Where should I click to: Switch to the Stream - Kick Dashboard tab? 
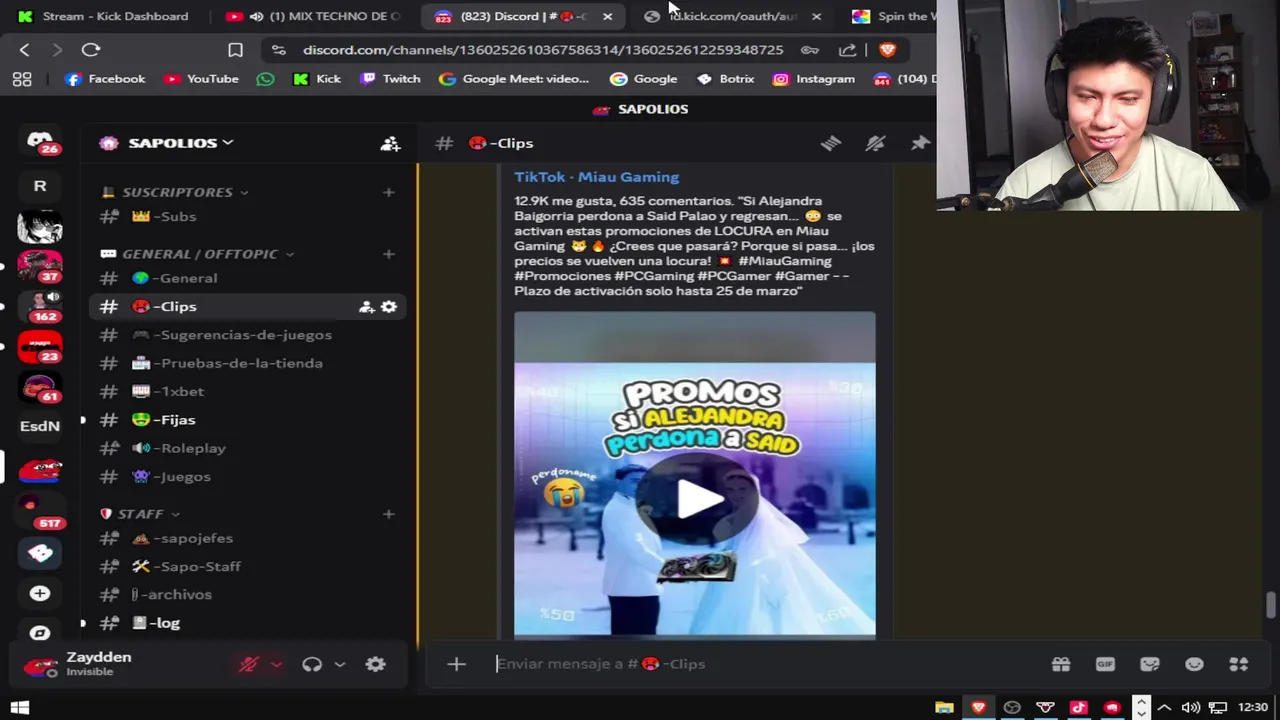pos(104,16)
